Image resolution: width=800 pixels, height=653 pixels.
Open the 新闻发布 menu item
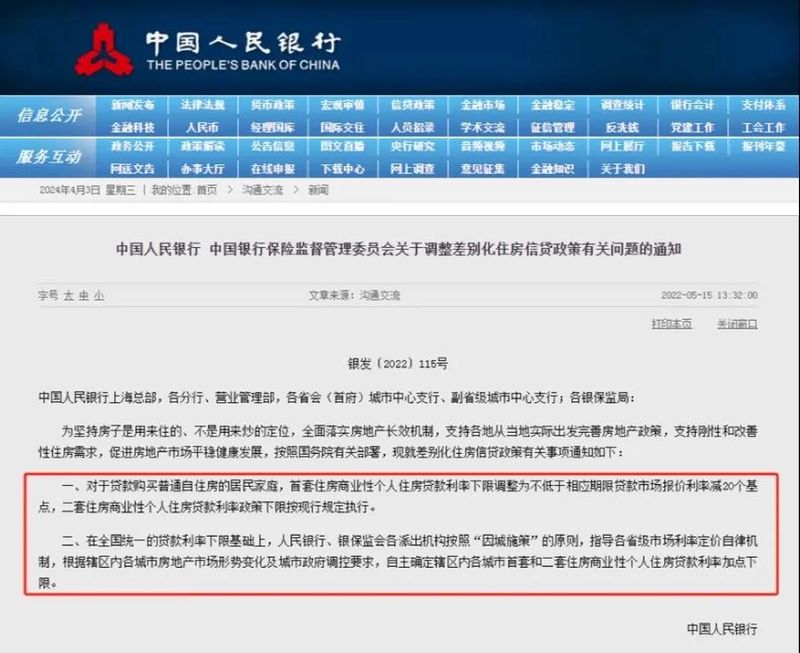133,105
